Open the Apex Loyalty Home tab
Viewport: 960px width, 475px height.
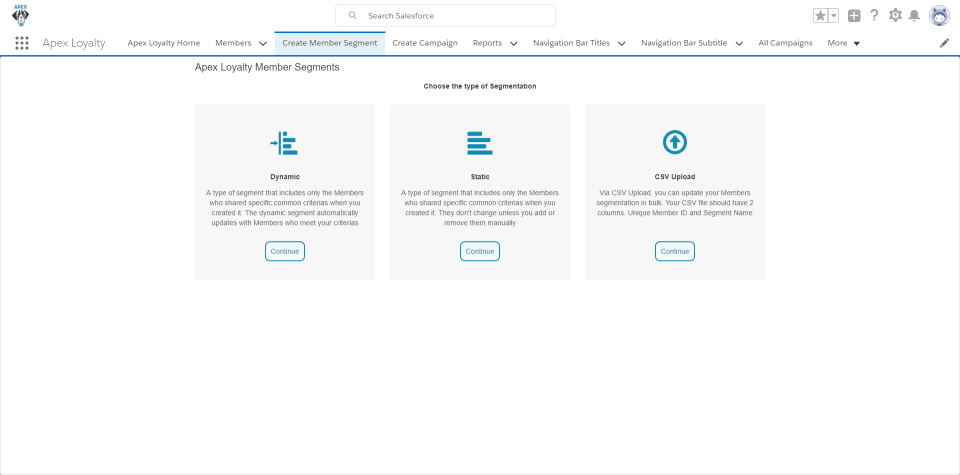pyautogui.click(x=163, y=43)
